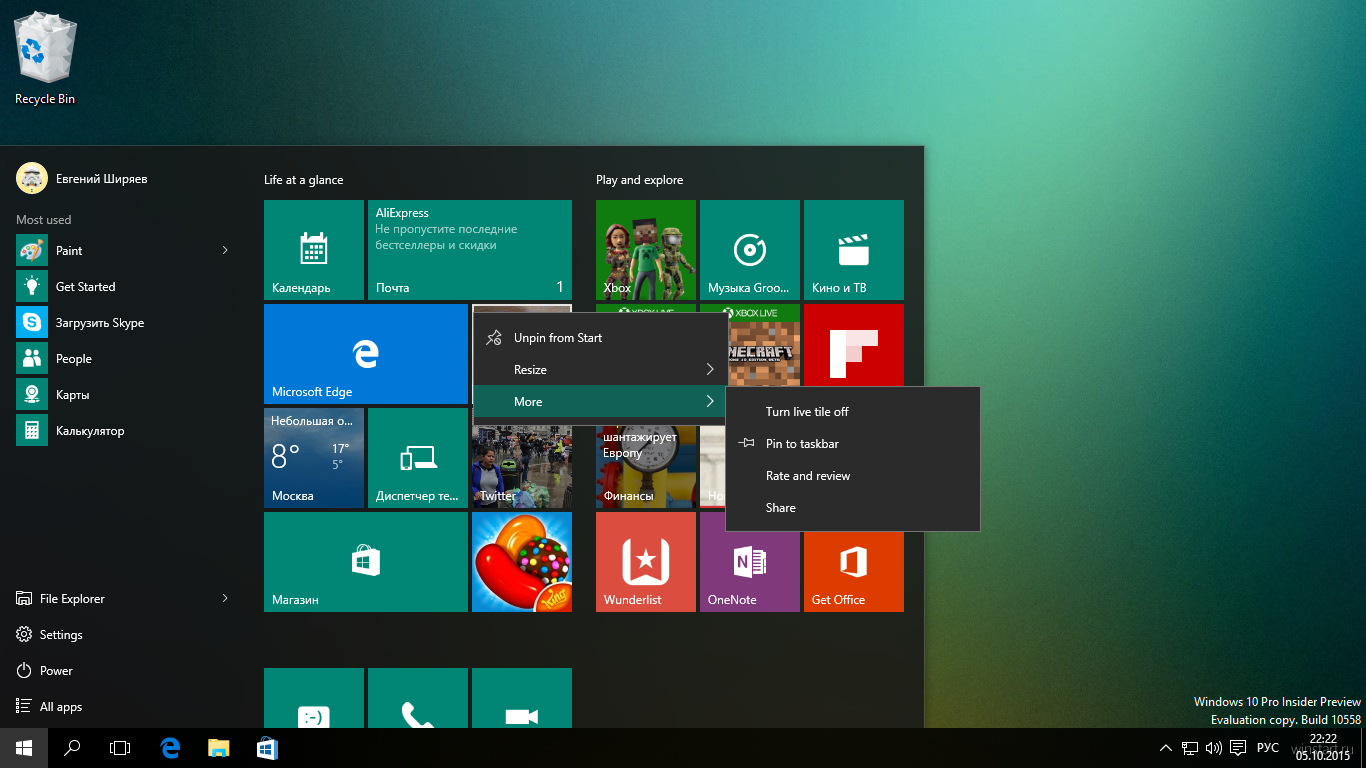The image size is (1366, 768).
Task: Open Калькулятор from Most used
Action: pos(124,431)
